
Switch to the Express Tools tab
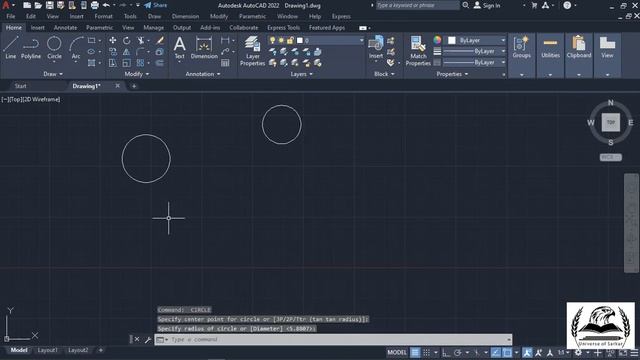pos(283,28)
